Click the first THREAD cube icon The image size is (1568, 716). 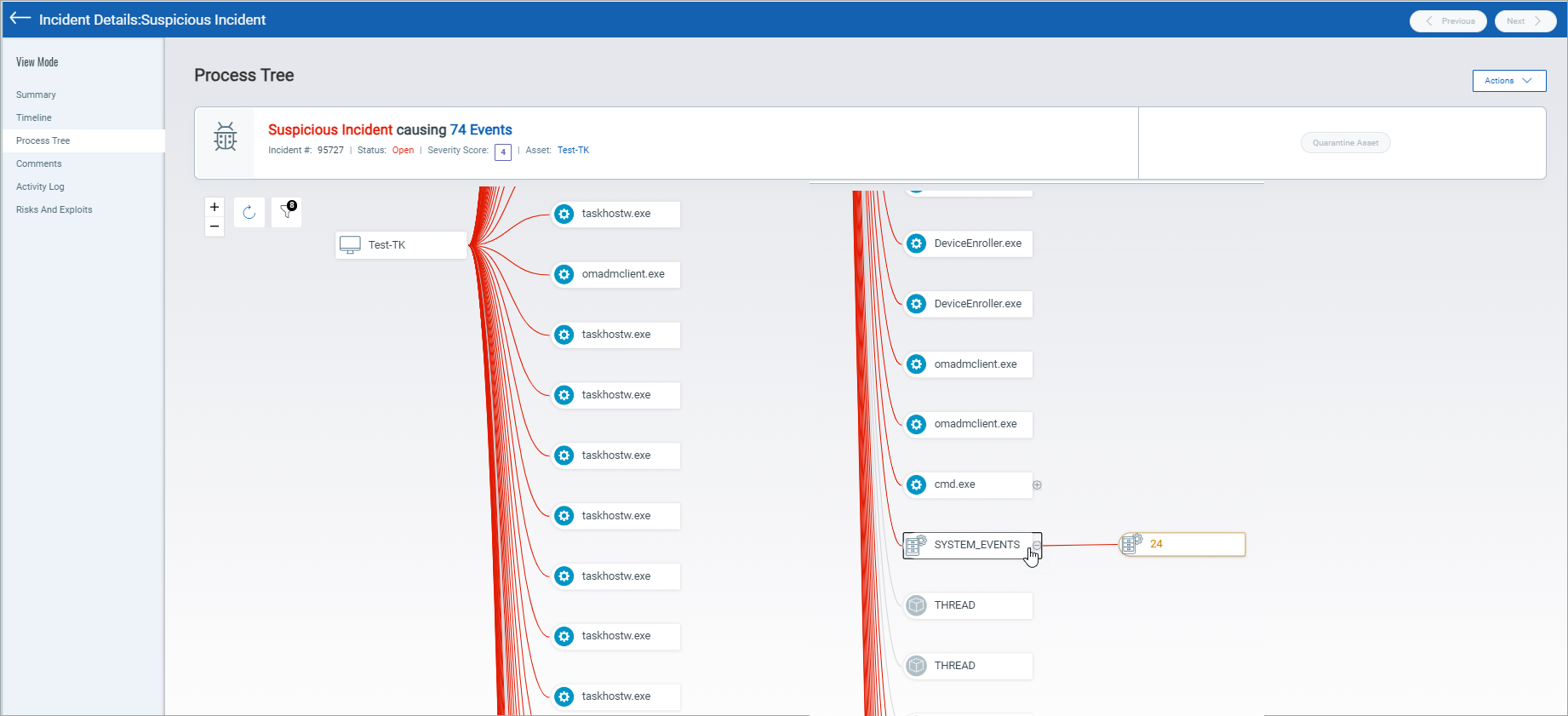pyautogui.click(x=916, y=605)
